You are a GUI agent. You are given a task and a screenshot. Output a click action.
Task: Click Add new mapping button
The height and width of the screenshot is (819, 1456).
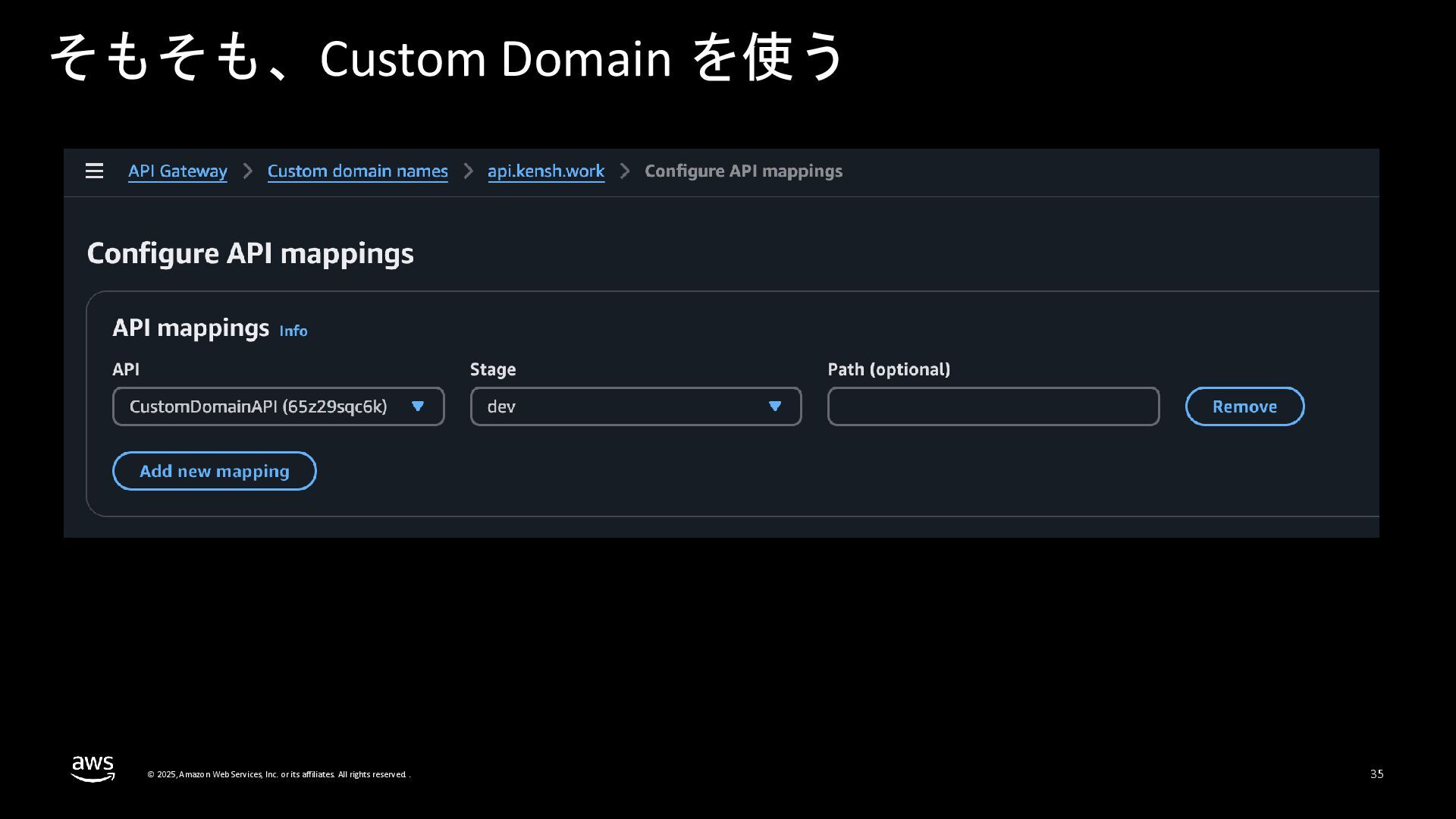[214, 471]
